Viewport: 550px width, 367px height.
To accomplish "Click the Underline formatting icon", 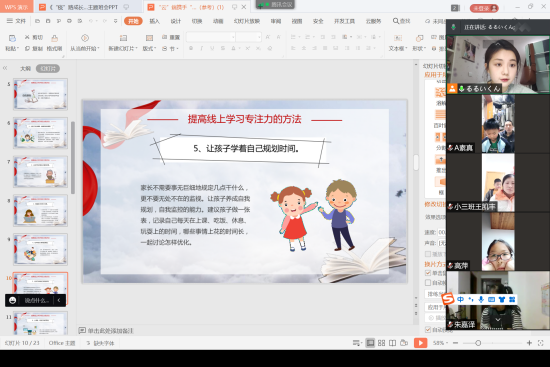I will (x=212, y=48).
